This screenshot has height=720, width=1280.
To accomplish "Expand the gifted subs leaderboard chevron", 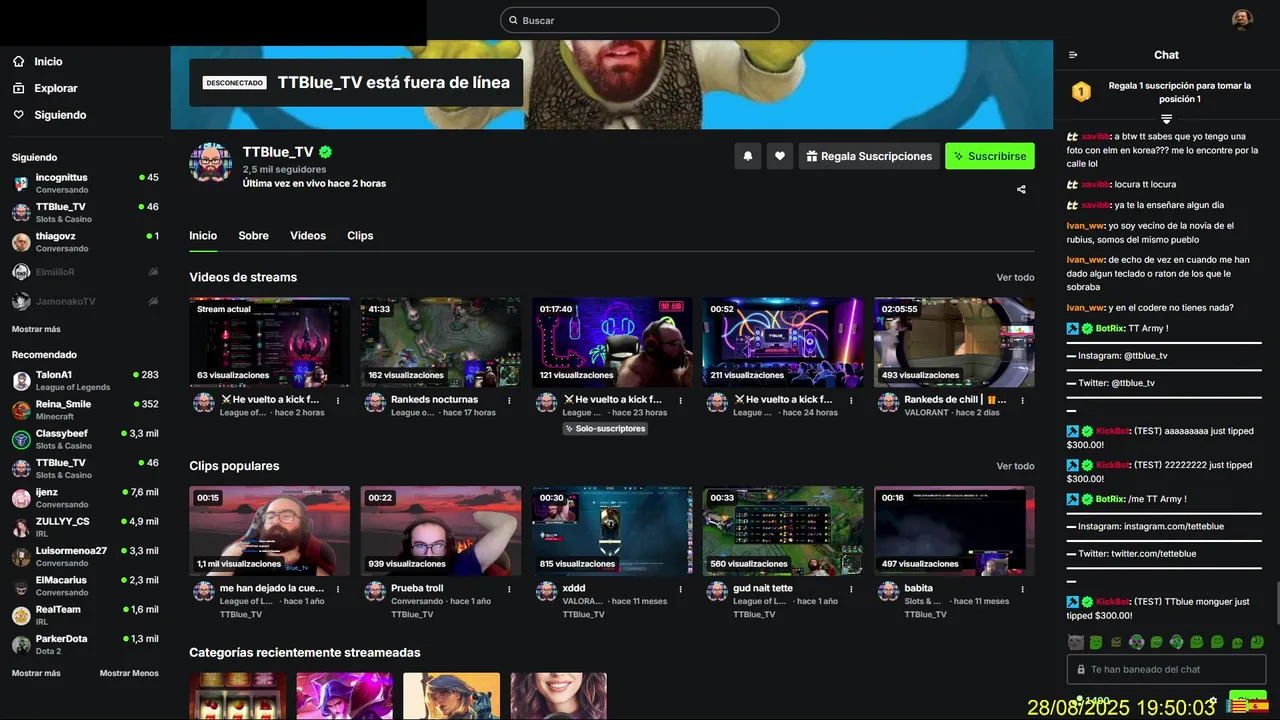I will [x=1166, y=119].
